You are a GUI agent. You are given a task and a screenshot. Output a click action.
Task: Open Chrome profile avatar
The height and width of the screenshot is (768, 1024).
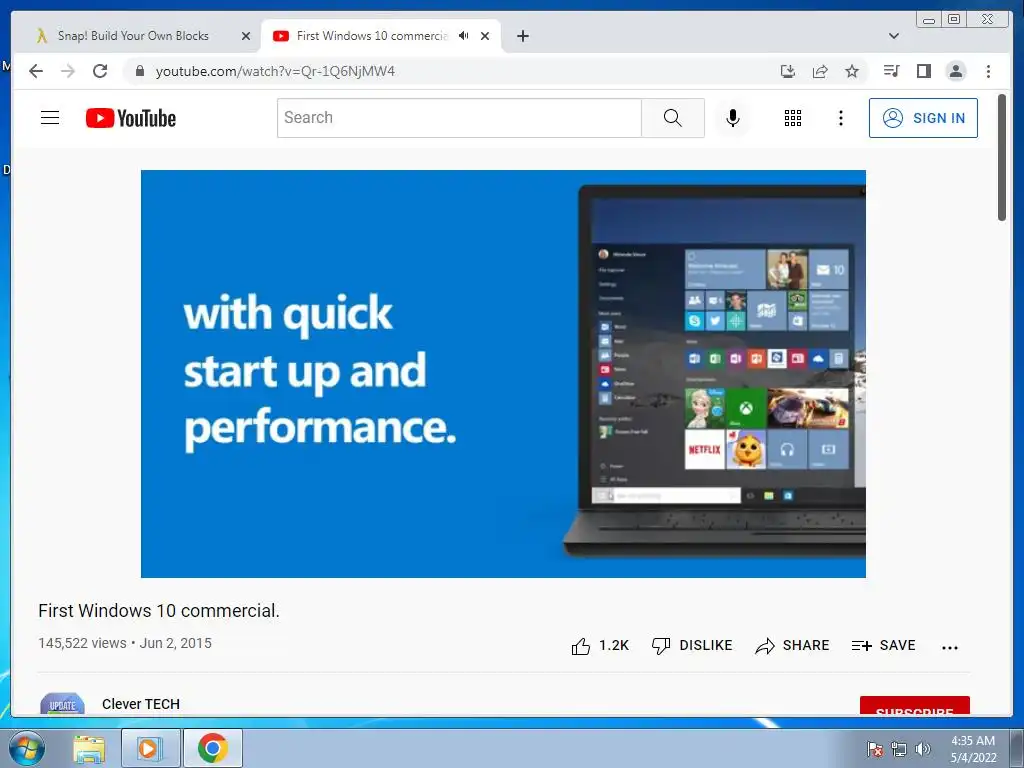[x=955, y=71]
